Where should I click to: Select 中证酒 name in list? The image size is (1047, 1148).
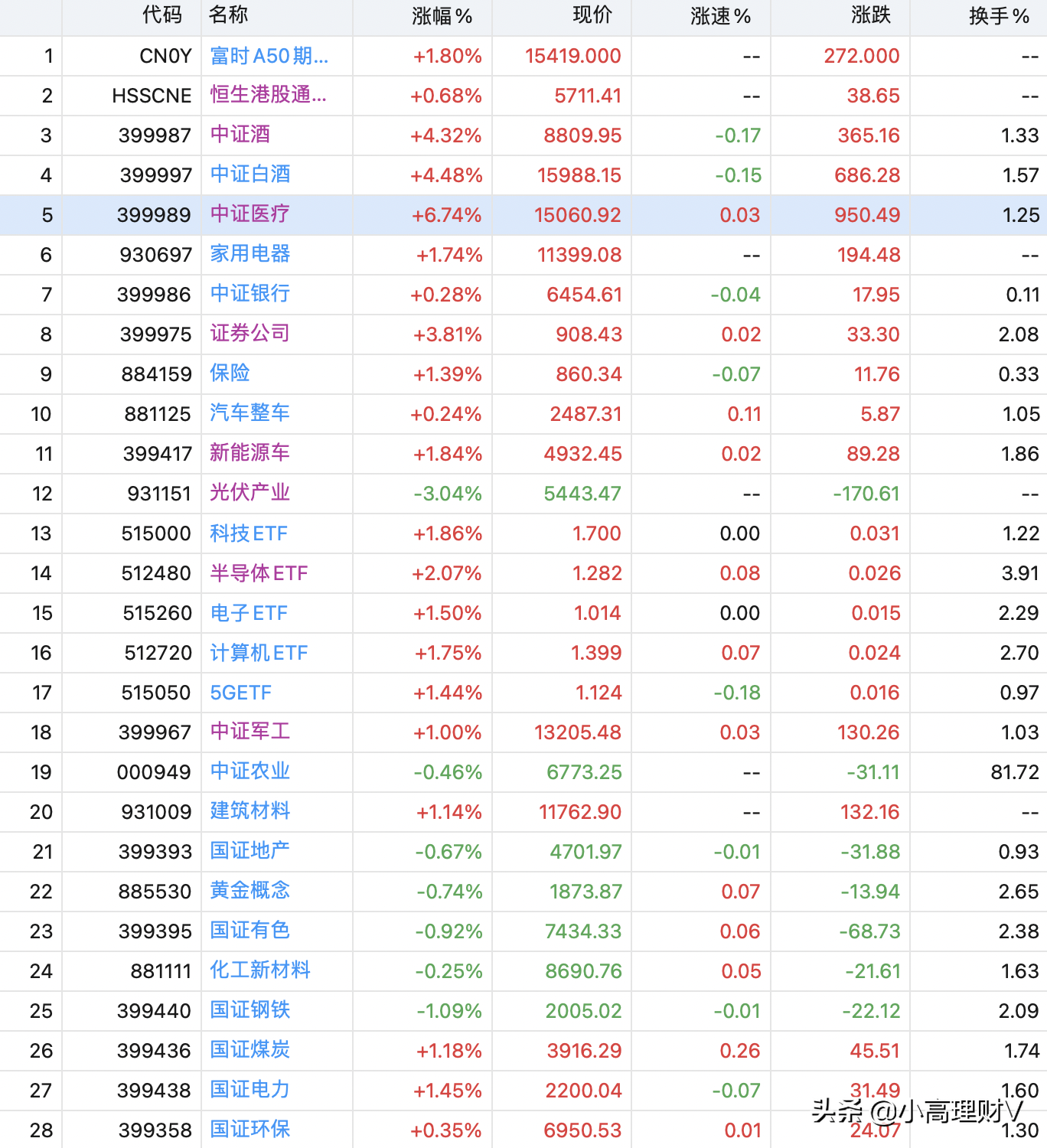pos(240,135)
